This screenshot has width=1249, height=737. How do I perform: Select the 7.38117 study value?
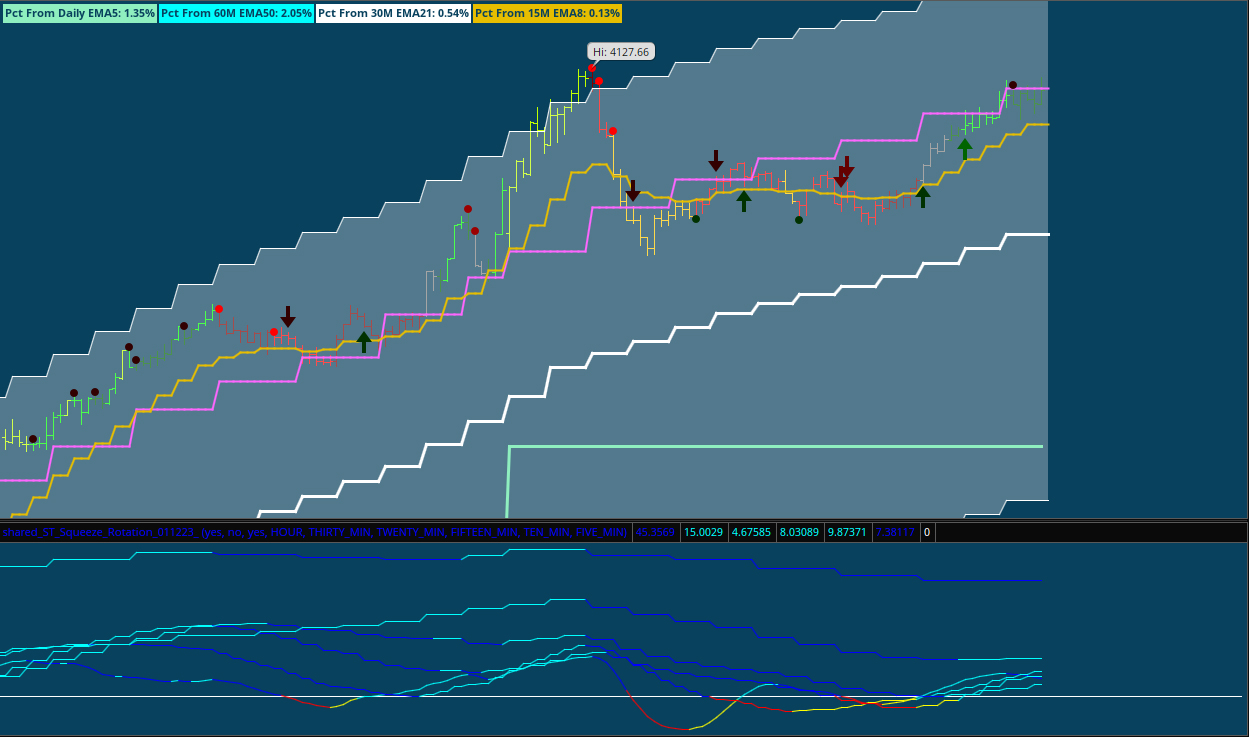895,532
